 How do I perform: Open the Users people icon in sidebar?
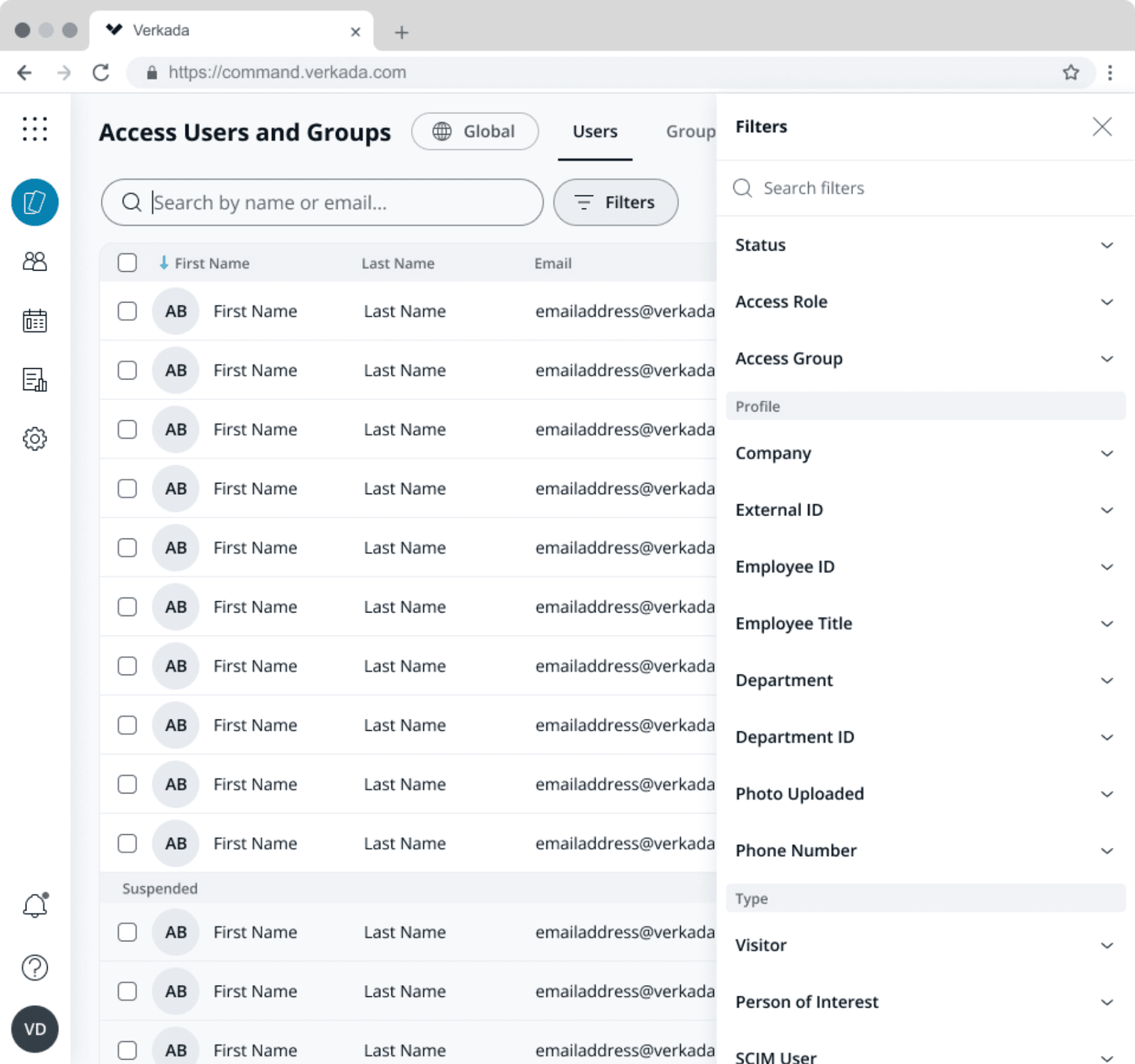[x=34, y=261]
